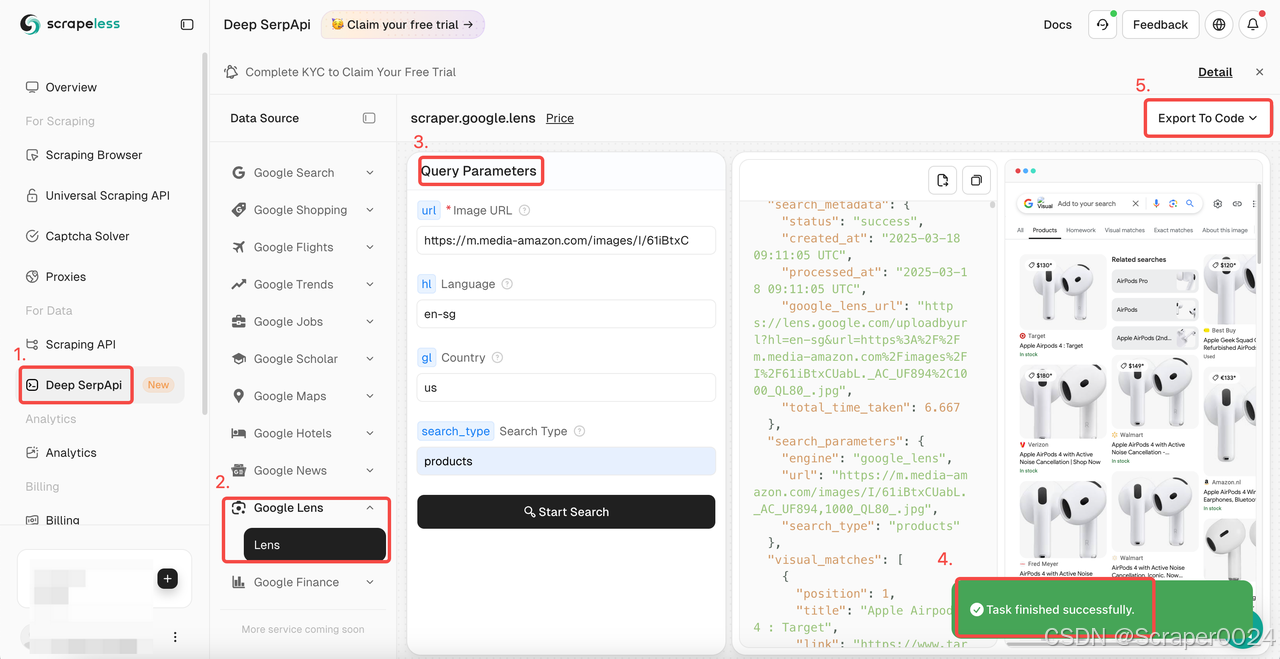Dismiss the KYC banner
1280x659 pixels.
coord(1259,72)
